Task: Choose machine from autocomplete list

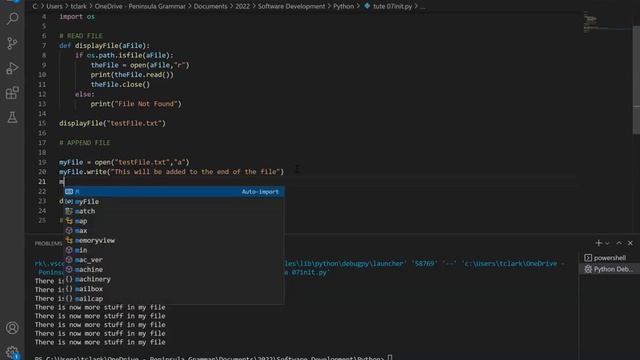Action: click(x=174, y=269)
